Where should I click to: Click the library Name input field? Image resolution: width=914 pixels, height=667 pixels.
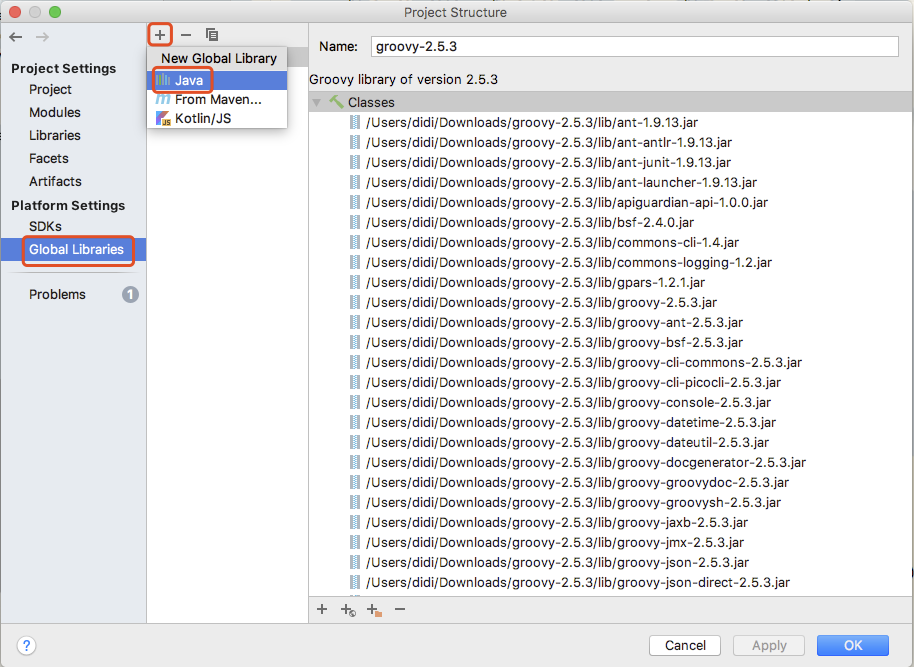coord(634,47)
